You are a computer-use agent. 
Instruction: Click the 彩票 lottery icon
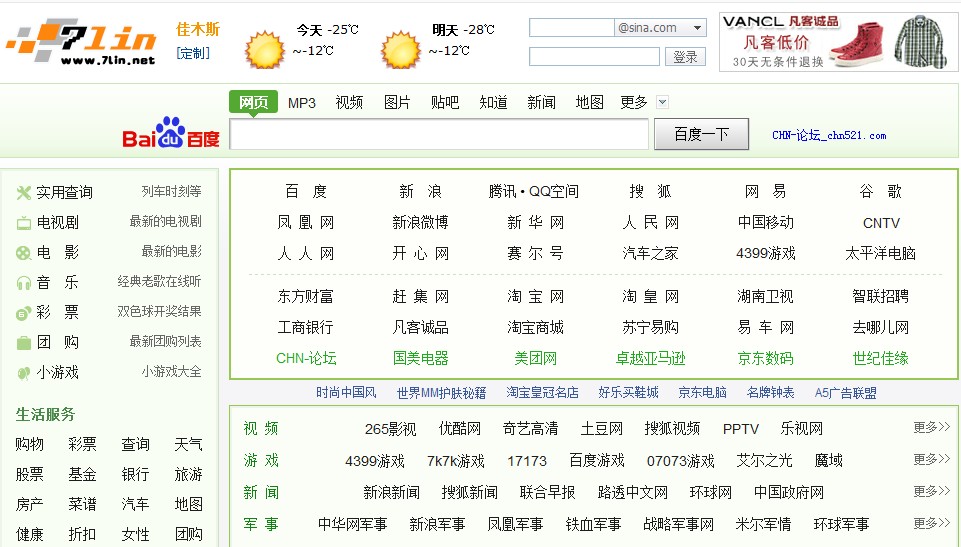click(x=23, y=313)
